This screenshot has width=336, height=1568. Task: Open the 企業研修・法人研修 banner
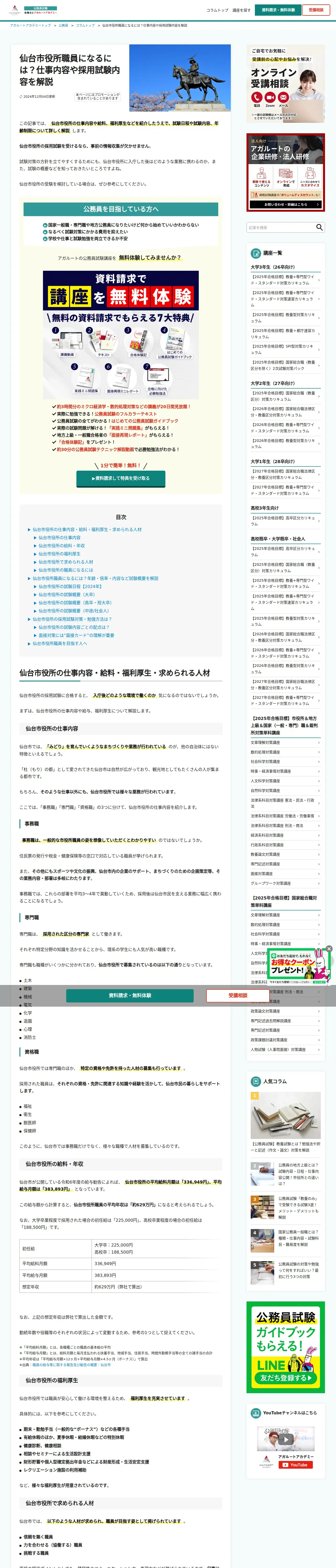pos(285,172)
